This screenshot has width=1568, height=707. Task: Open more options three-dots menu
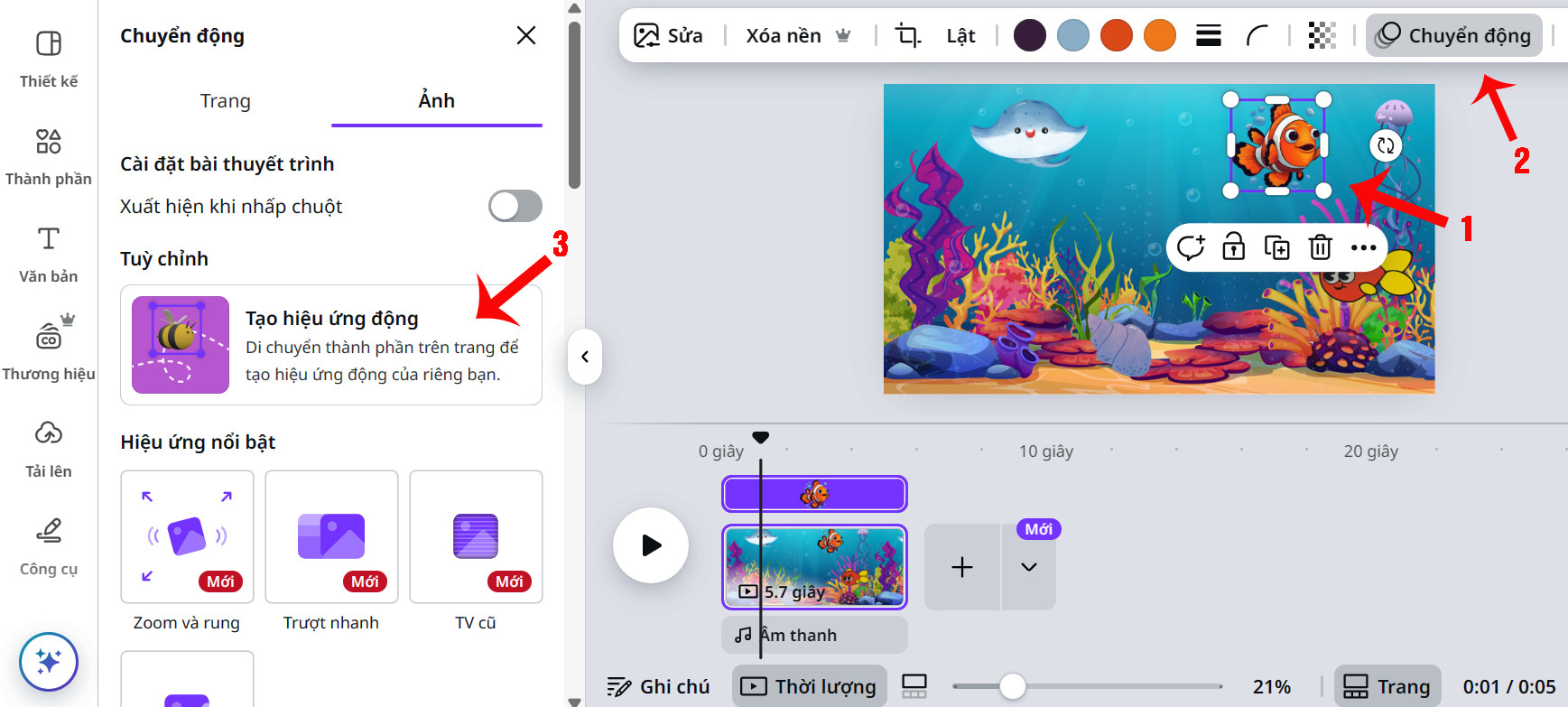coord(1363,247)
